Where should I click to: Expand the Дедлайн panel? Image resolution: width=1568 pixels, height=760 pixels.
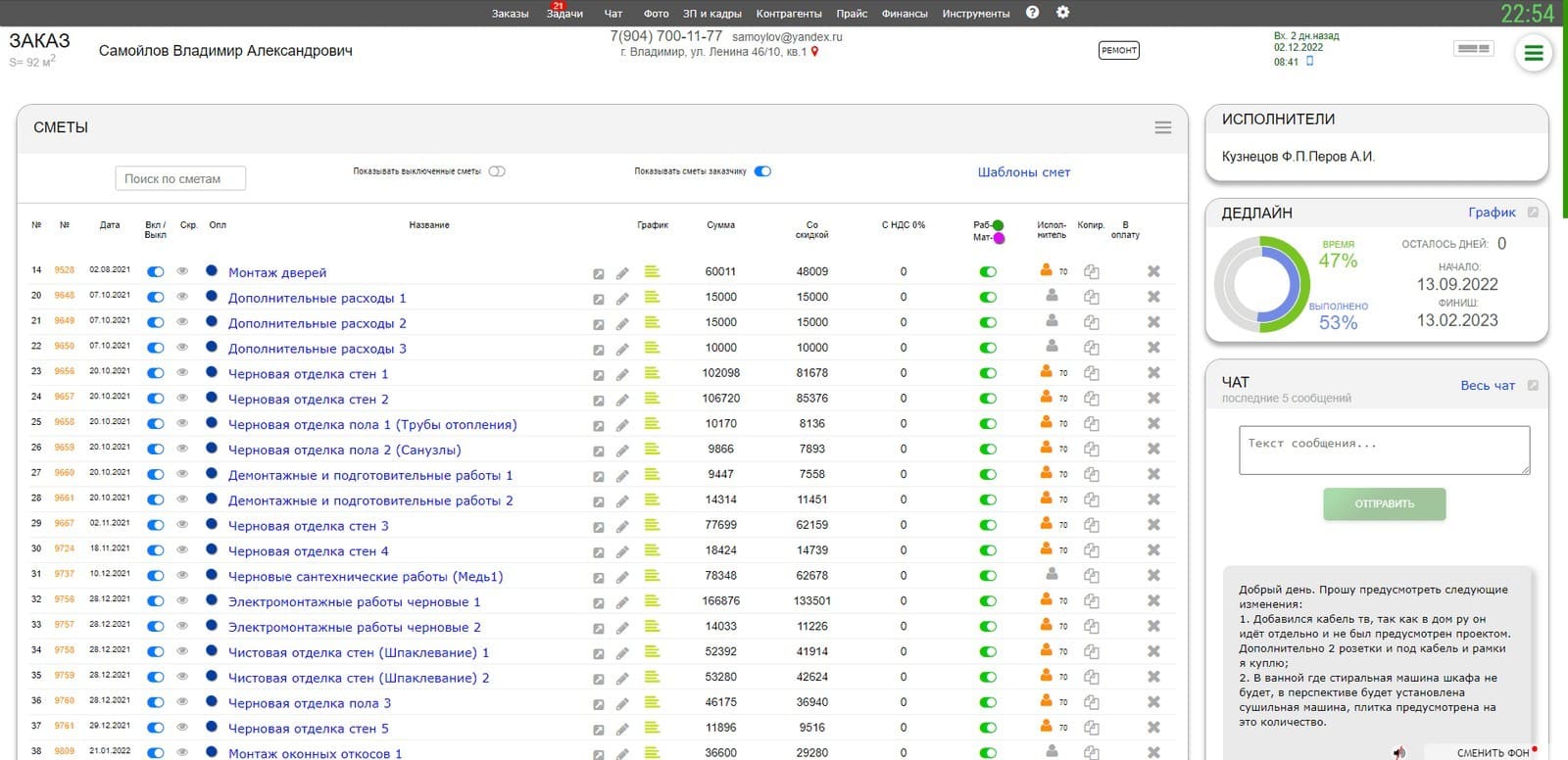point(1533,213)
